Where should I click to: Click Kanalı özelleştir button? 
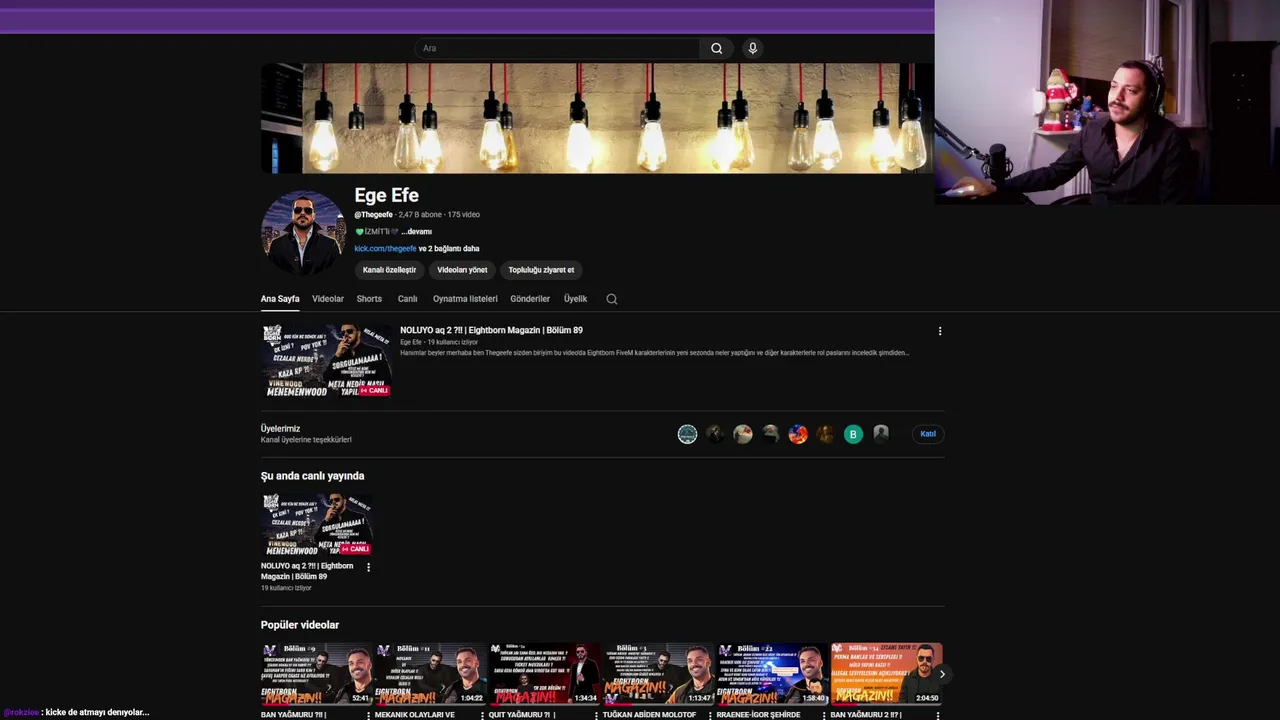pos(389,270)
